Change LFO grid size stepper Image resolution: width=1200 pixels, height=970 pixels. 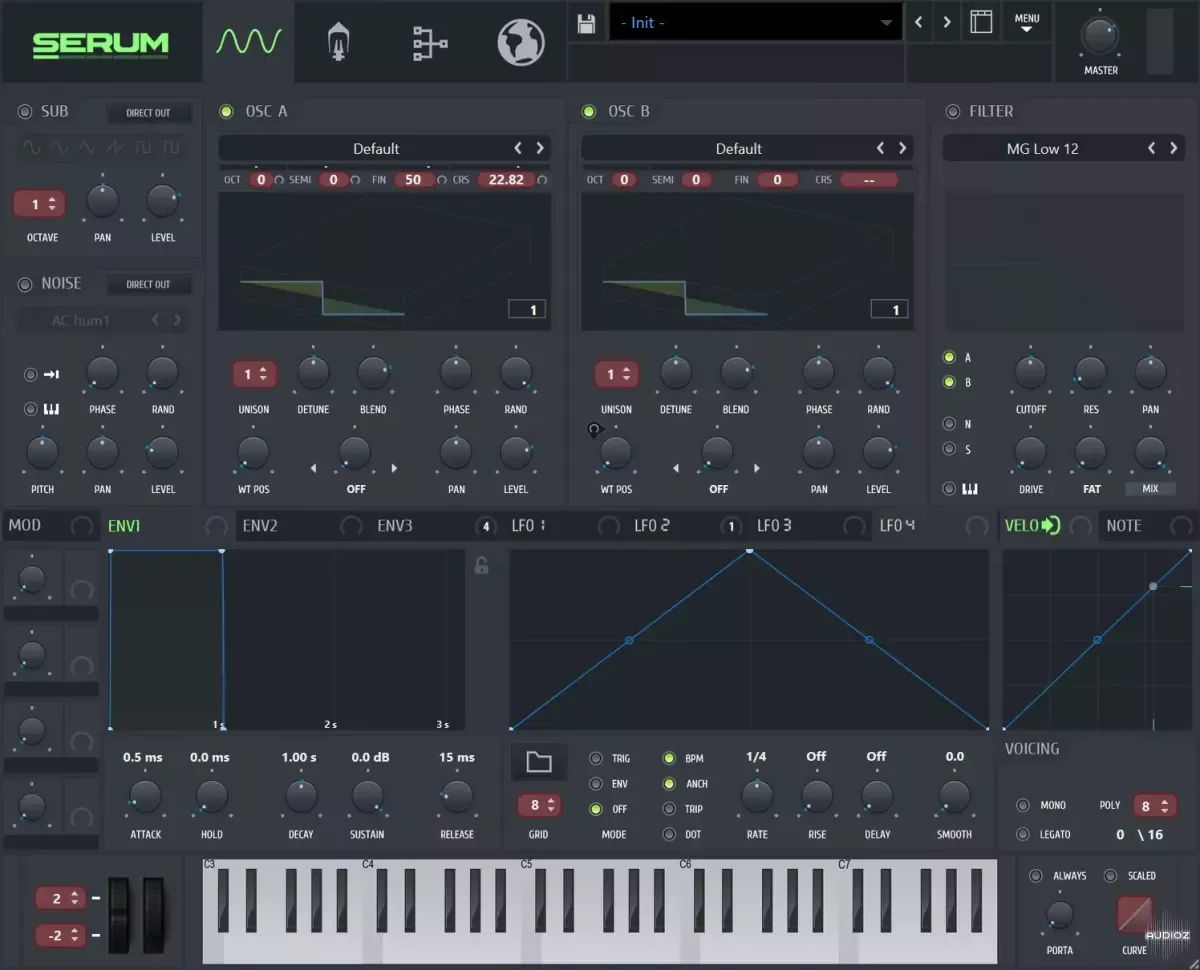539,805
